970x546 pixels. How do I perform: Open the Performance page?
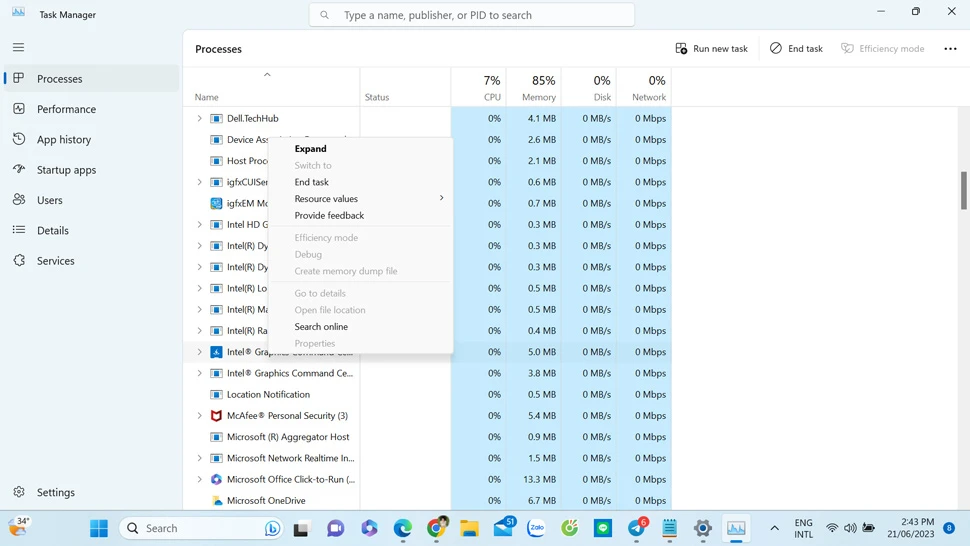click(92, 109)
